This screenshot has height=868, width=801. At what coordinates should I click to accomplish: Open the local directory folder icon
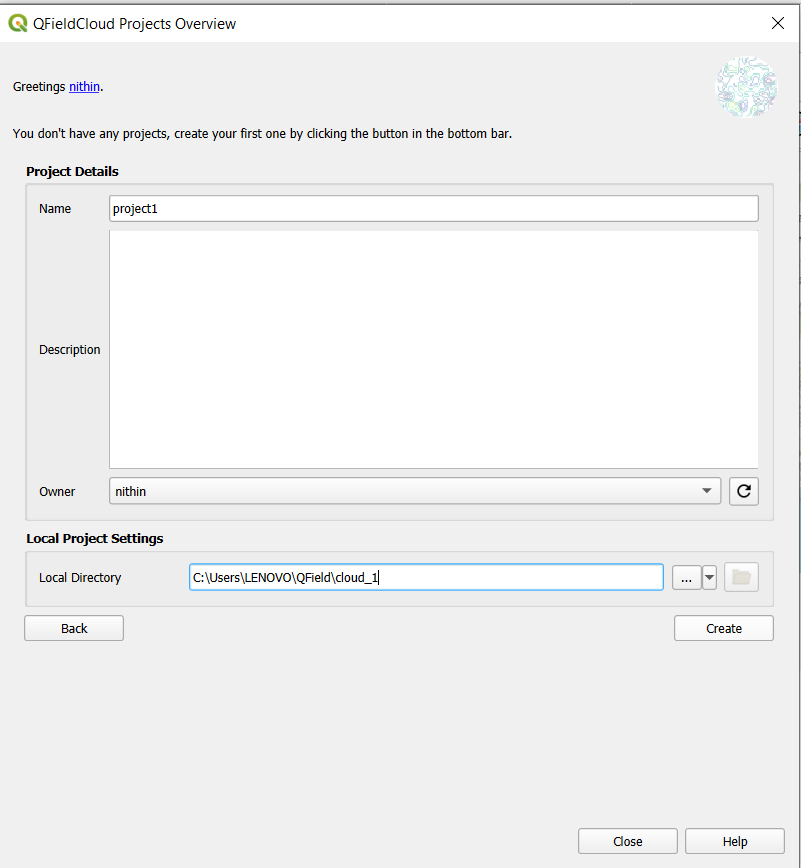[x=741, y=577]
